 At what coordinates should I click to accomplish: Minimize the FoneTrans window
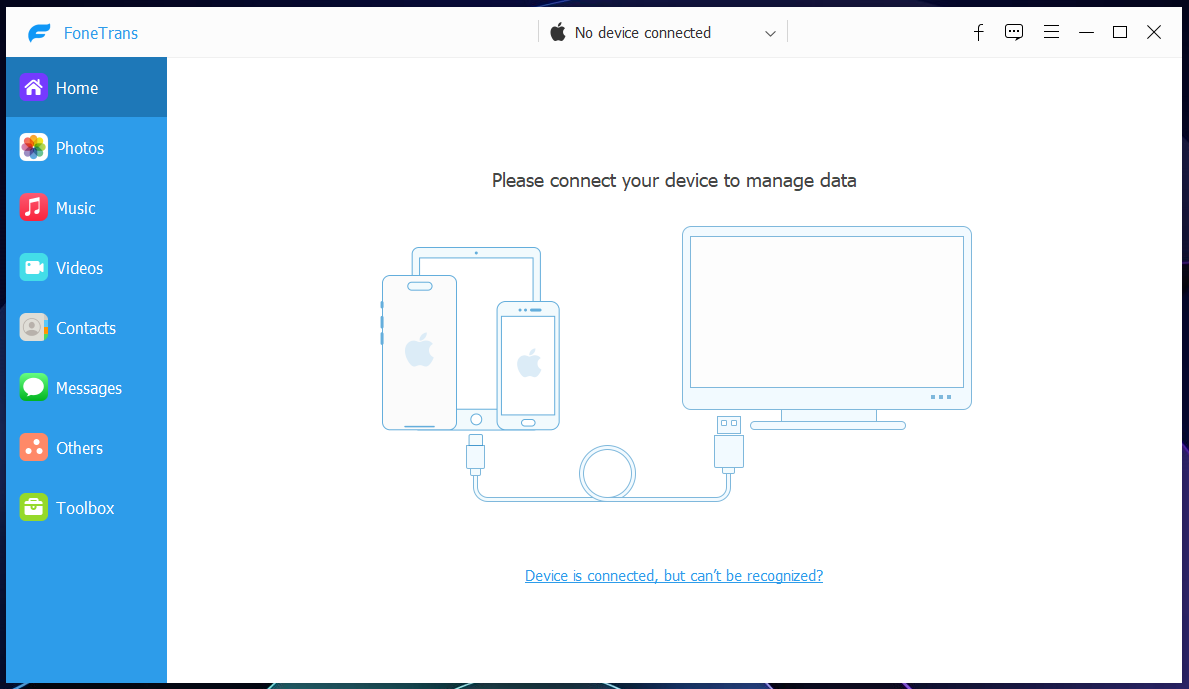[1087, 32]
